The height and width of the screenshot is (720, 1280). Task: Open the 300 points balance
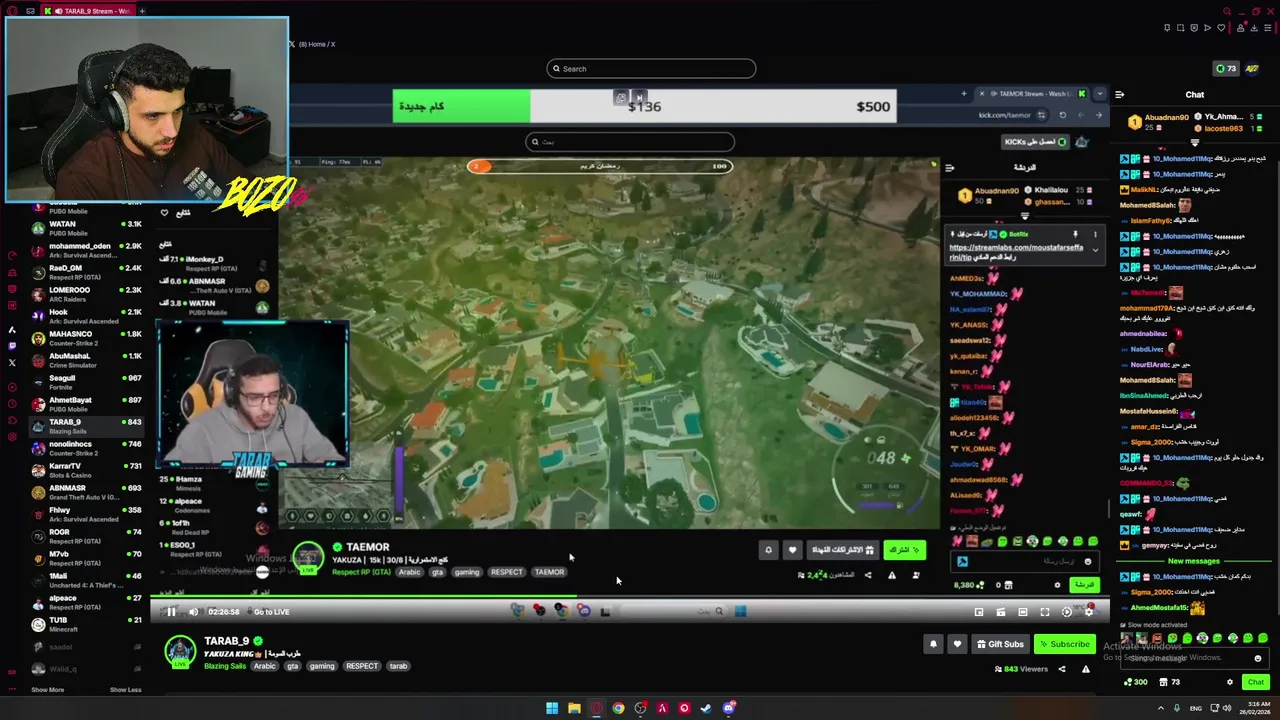(1135, 682)
